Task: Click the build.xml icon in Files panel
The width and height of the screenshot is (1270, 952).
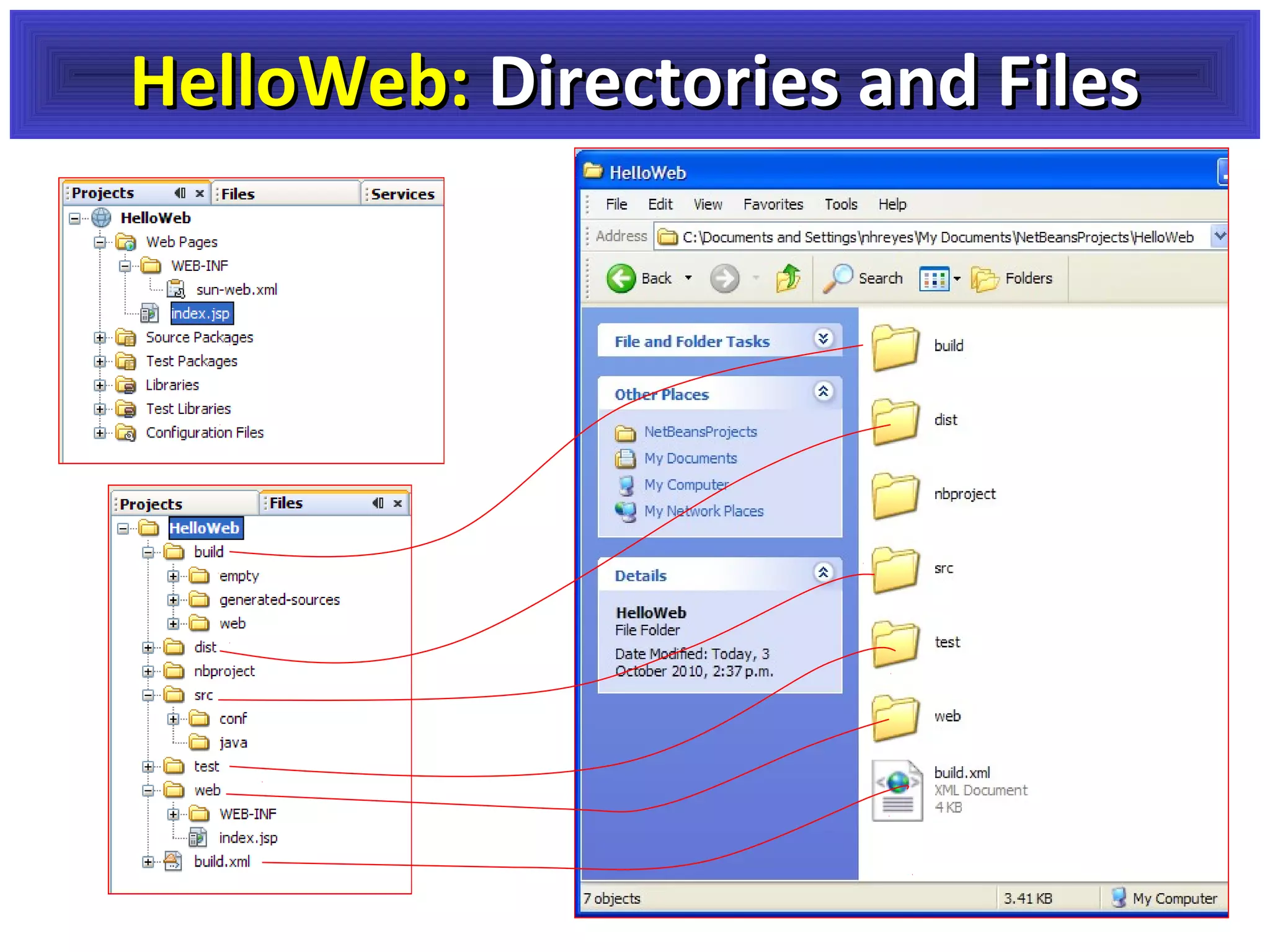Action: coord(173,862)
